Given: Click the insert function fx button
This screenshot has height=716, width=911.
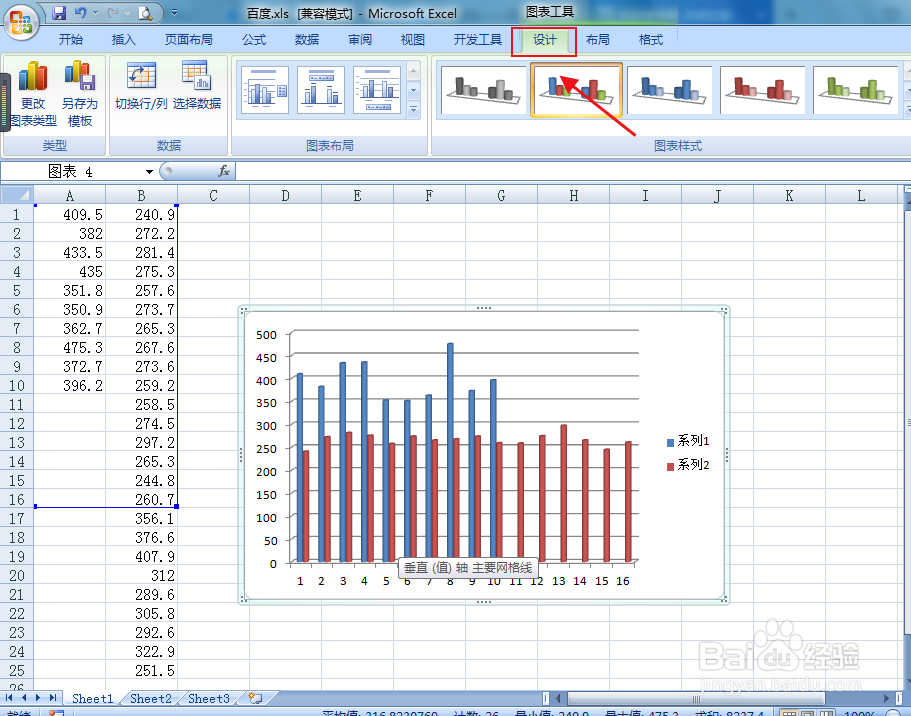Looking at the screenshot, I should 224,171.
